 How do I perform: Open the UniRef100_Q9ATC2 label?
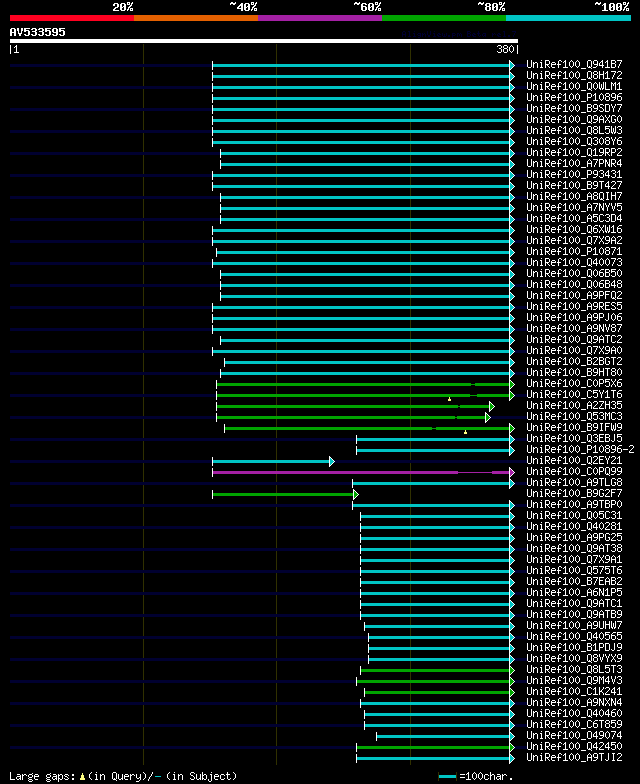574,340
